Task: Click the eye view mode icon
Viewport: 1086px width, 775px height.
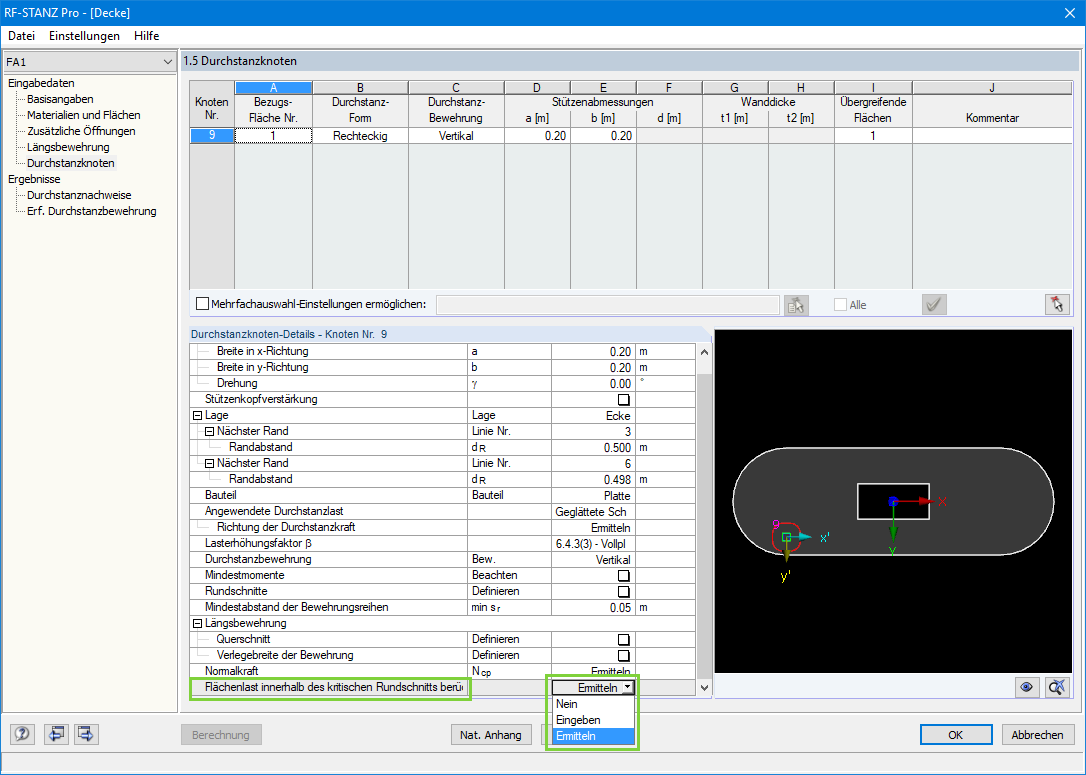Action: (1026, 687)
